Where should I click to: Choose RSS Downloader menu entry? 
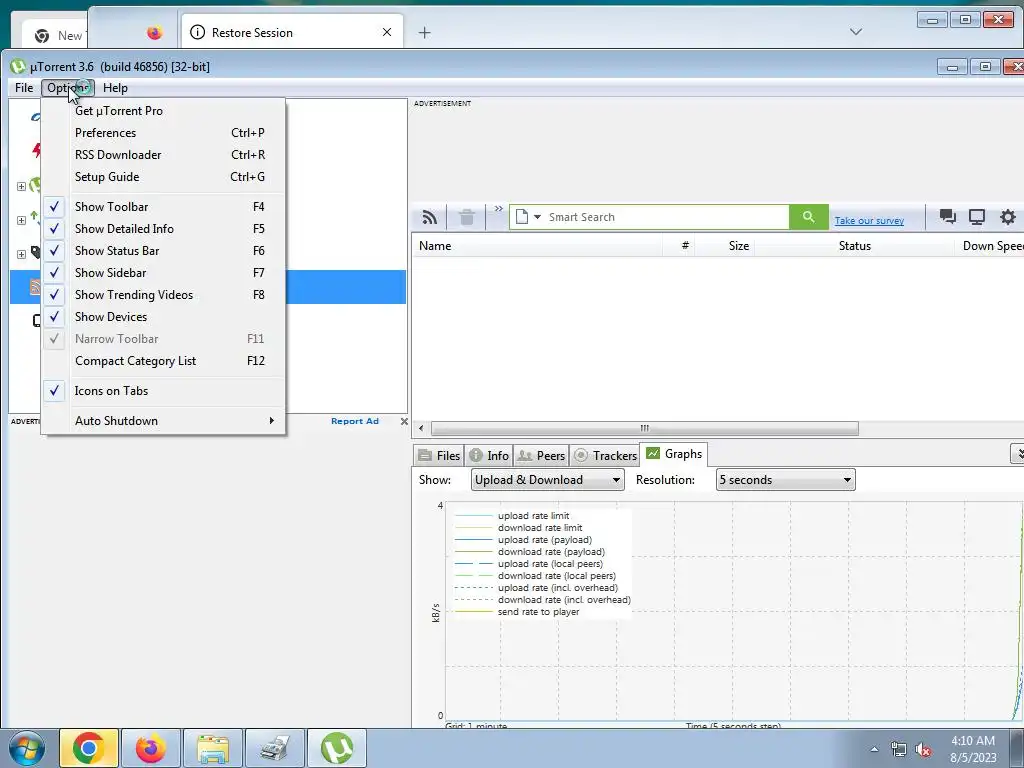pyautogui.click(x=163, y=155)
